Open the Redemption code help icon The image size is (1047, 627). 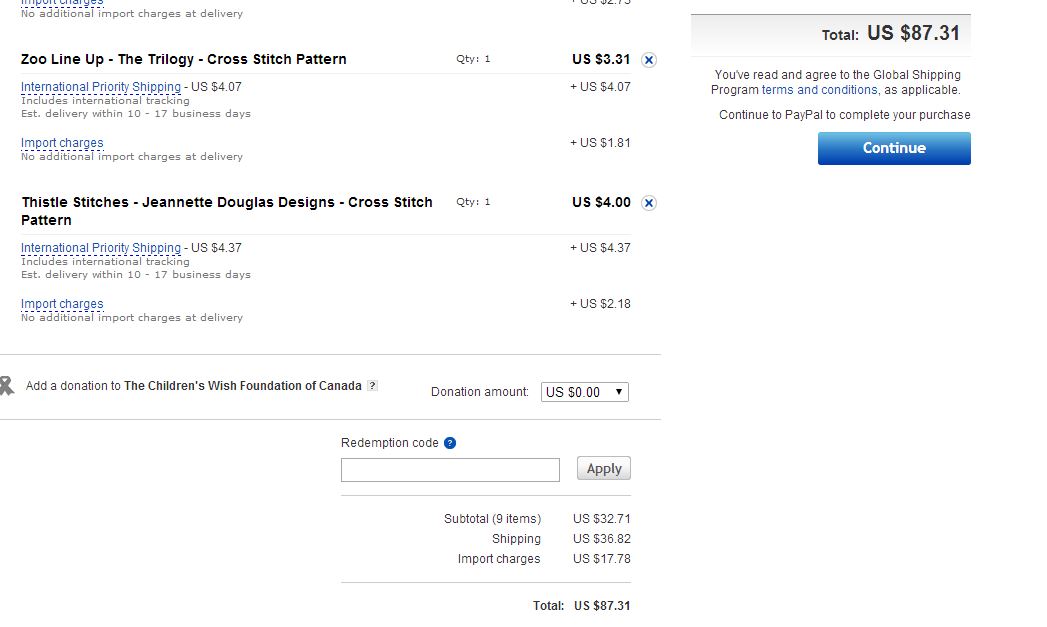coord(450,443)
